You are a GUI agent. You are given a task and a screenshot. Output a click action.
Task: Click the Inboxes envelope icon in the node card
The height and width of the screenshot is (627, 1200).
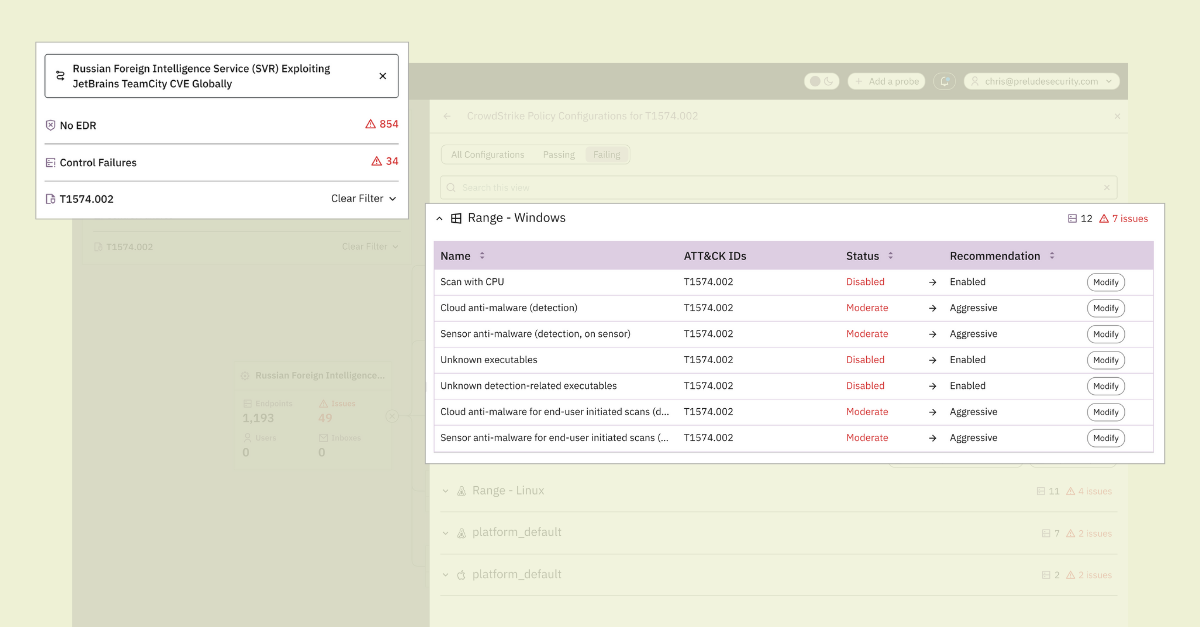coord(323,438)
